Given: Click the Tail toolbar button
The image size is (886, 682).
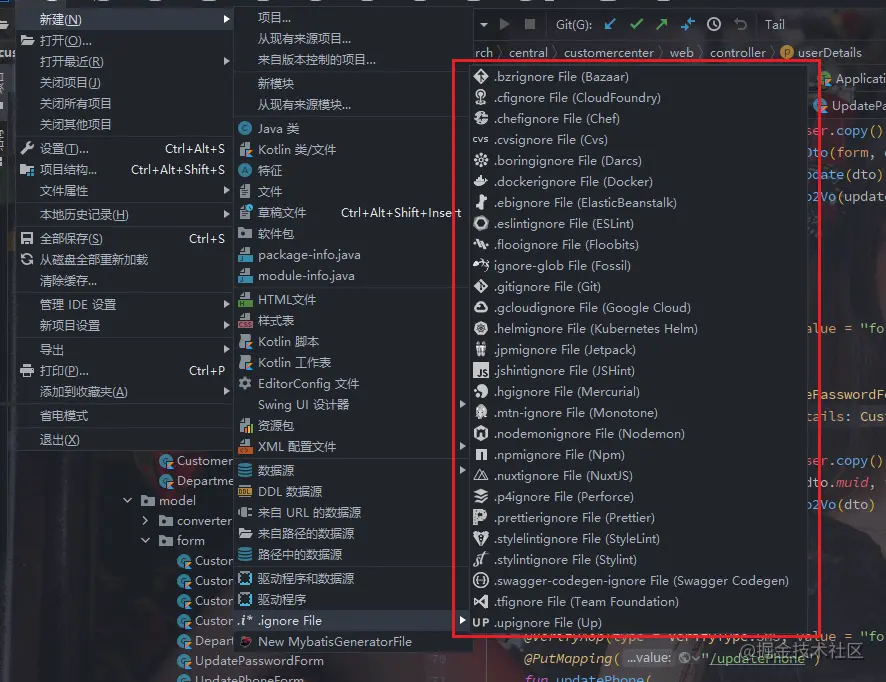Looking at the screenshot, I should tap(774, 24).
